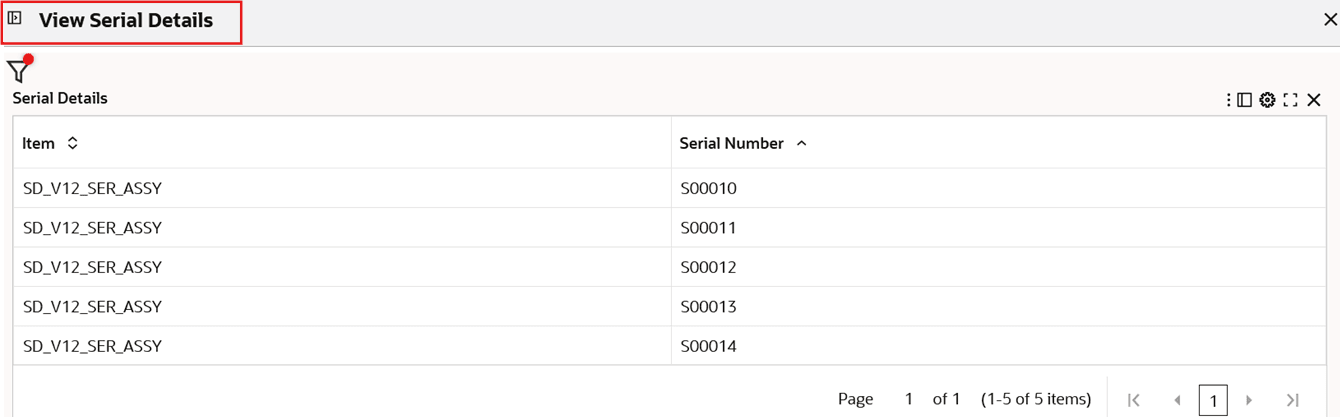Toggle the column layout panel icon

point(1245,100)
